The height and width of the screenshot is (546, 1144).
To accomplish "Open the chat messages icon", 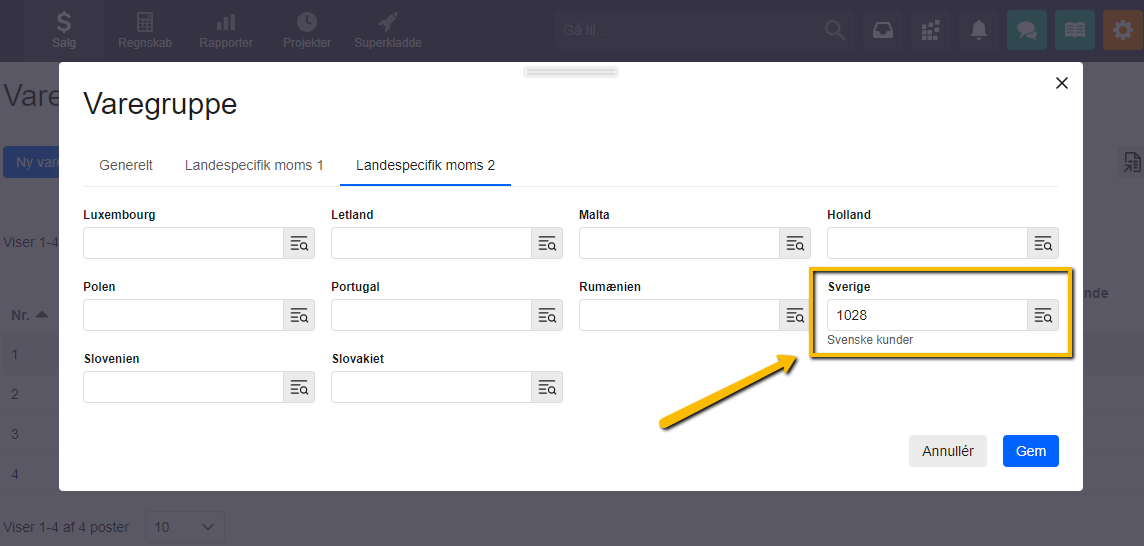I will click(x=1027, y=30).
